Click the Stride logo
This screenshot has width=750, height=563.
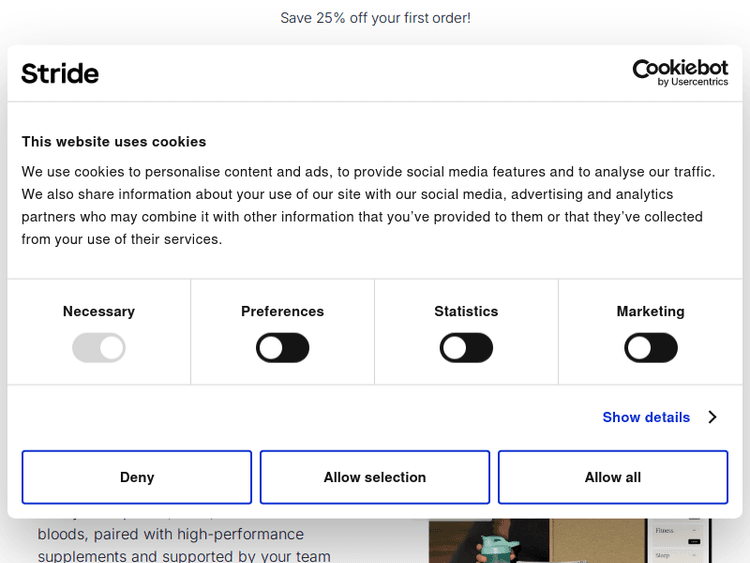pos(60,73)
